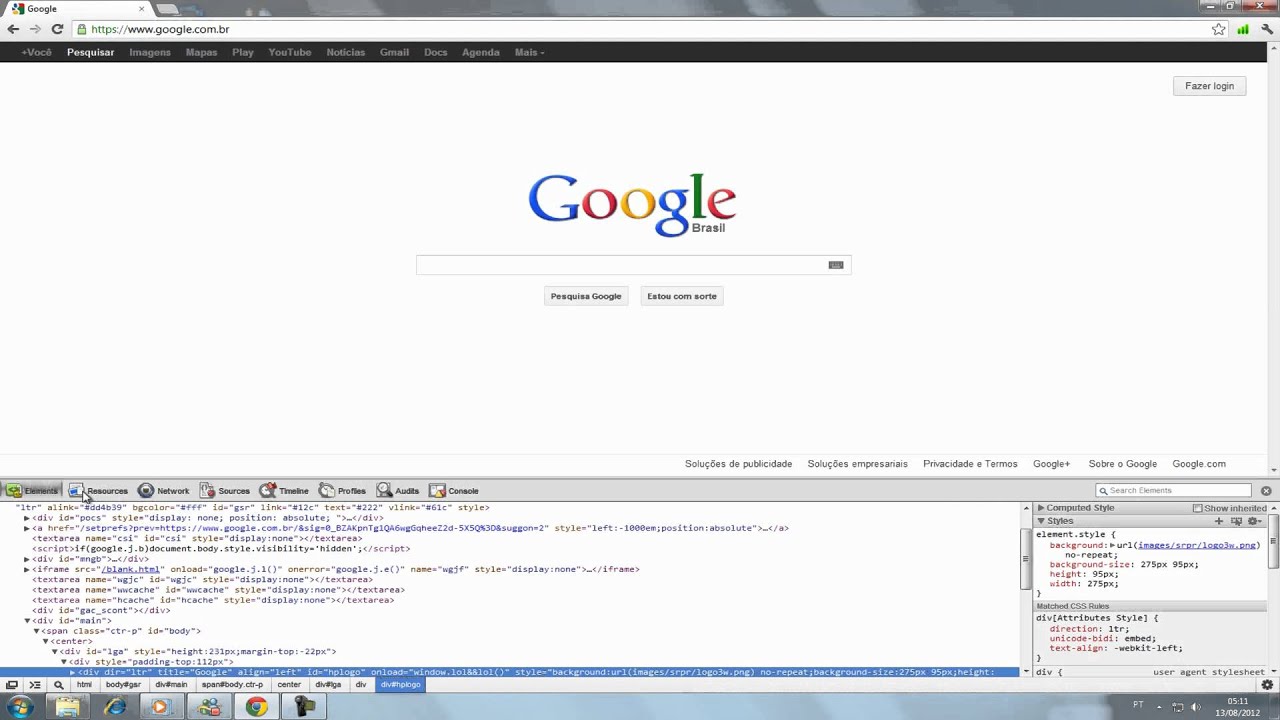Click the toggle element state icon
Viewport: 1280px width, 720px height.
[1236, 521]
